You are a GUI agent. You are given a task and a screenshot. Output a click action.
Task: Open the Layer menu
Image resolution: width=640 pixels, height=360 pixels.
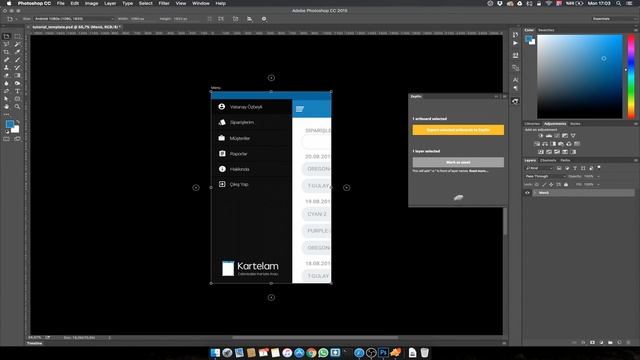(x=110, y=3)
